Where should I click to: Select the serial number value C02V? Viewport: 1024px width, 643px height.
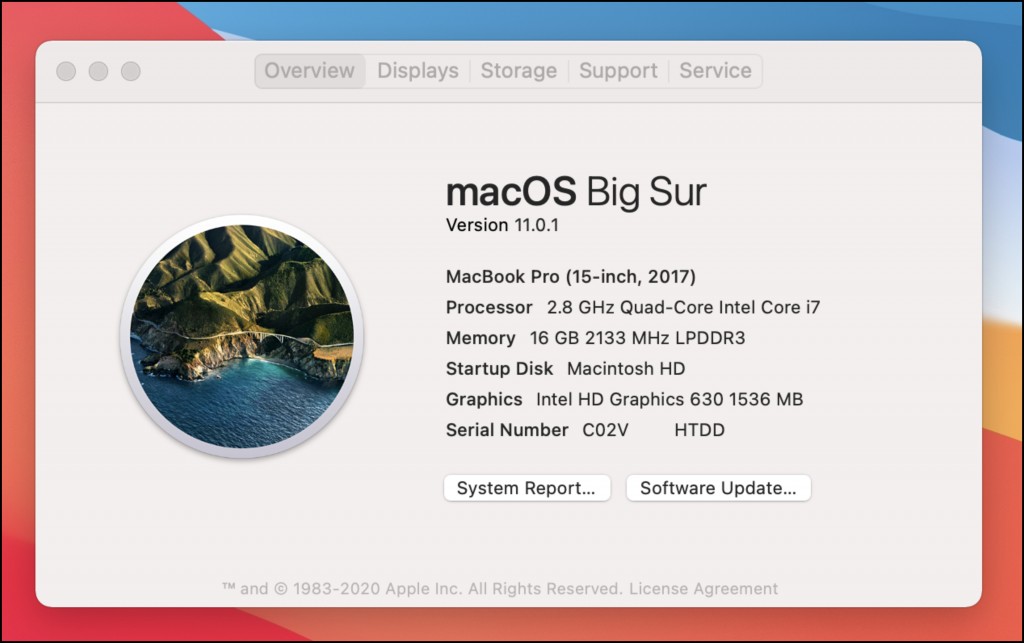654,430
